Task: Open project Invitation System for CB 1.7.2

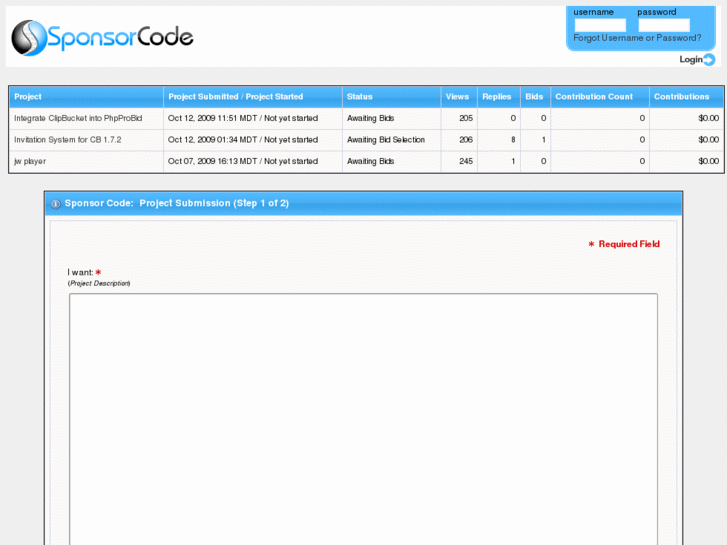Action: coord(68,140)
